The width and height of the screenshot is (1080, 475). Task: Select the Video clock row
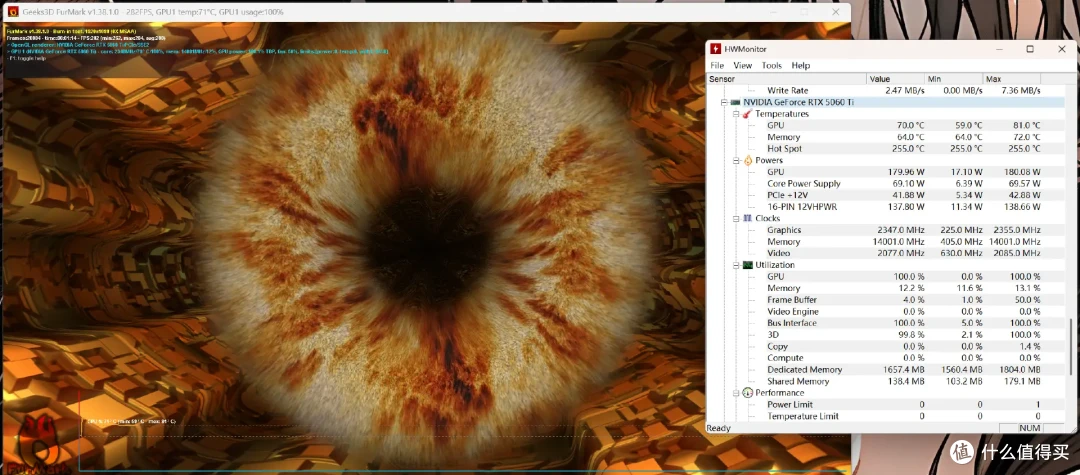pos(887,253)
